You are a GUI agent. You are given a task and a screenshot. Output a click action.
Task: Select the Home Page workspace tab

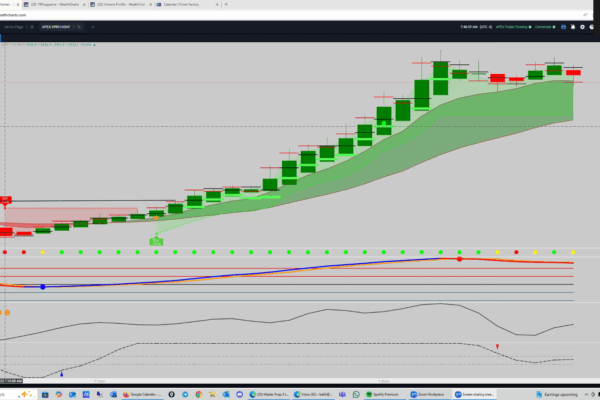click(x=14, y=27)
